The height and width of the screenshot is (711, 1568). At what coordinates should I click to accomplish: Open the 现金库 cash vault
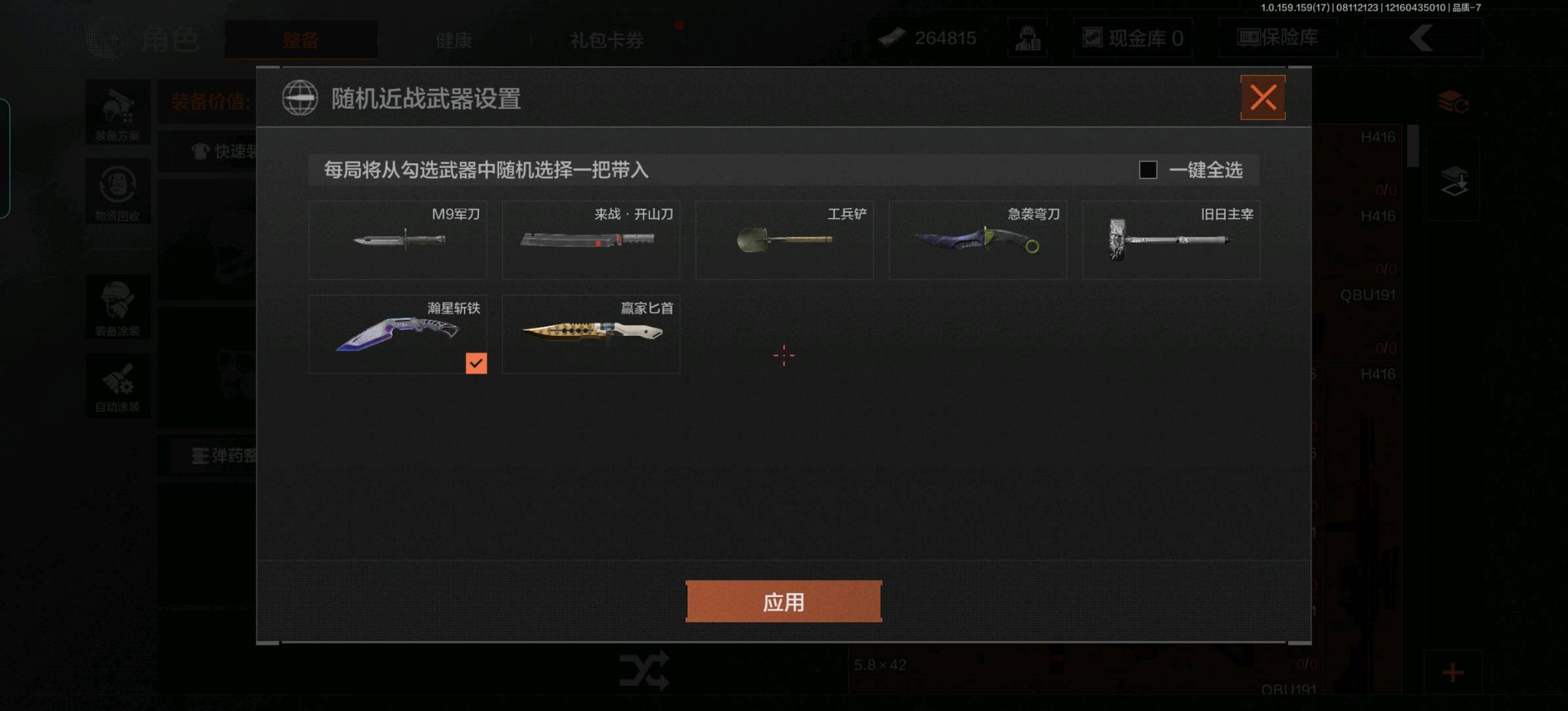[1133, 38]
